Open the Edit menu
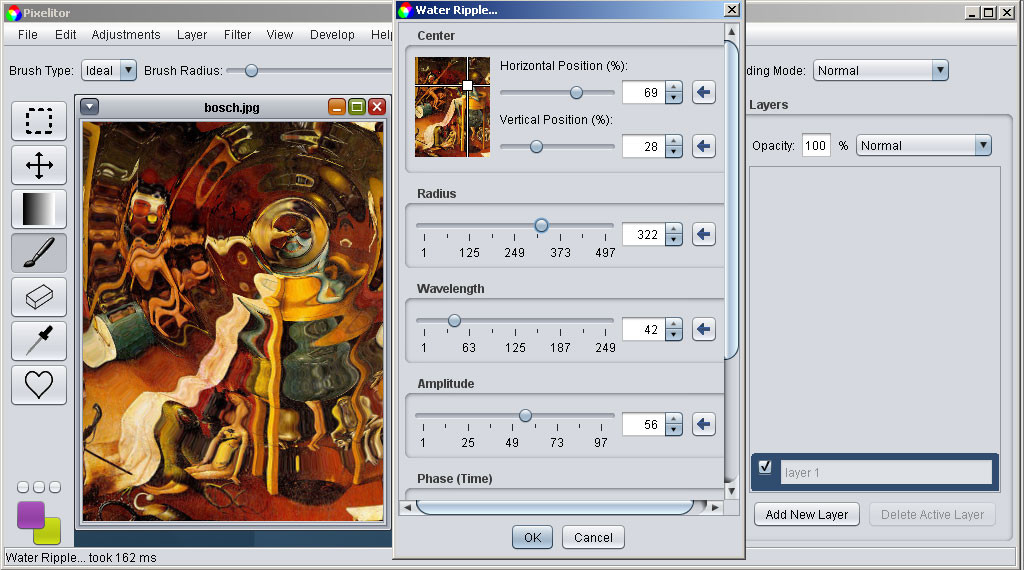Viewport: 1024px width, 570px height. point(65,35)
